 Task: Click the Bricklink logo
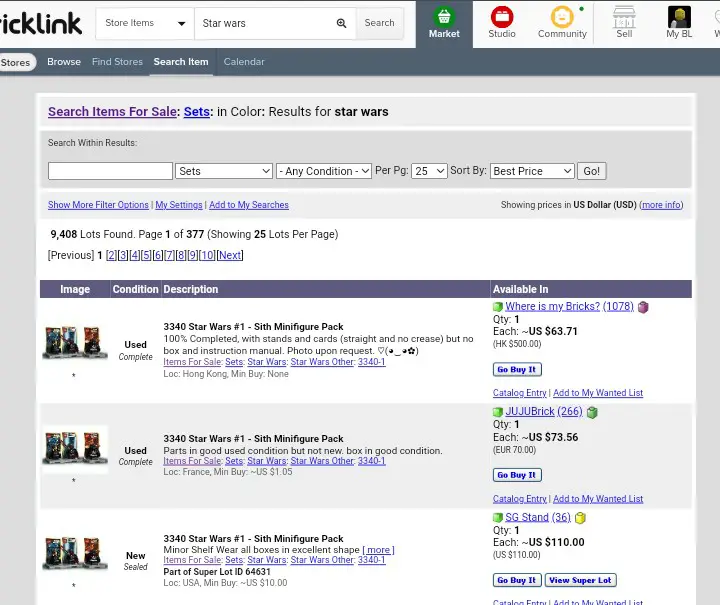click(41, 23)
